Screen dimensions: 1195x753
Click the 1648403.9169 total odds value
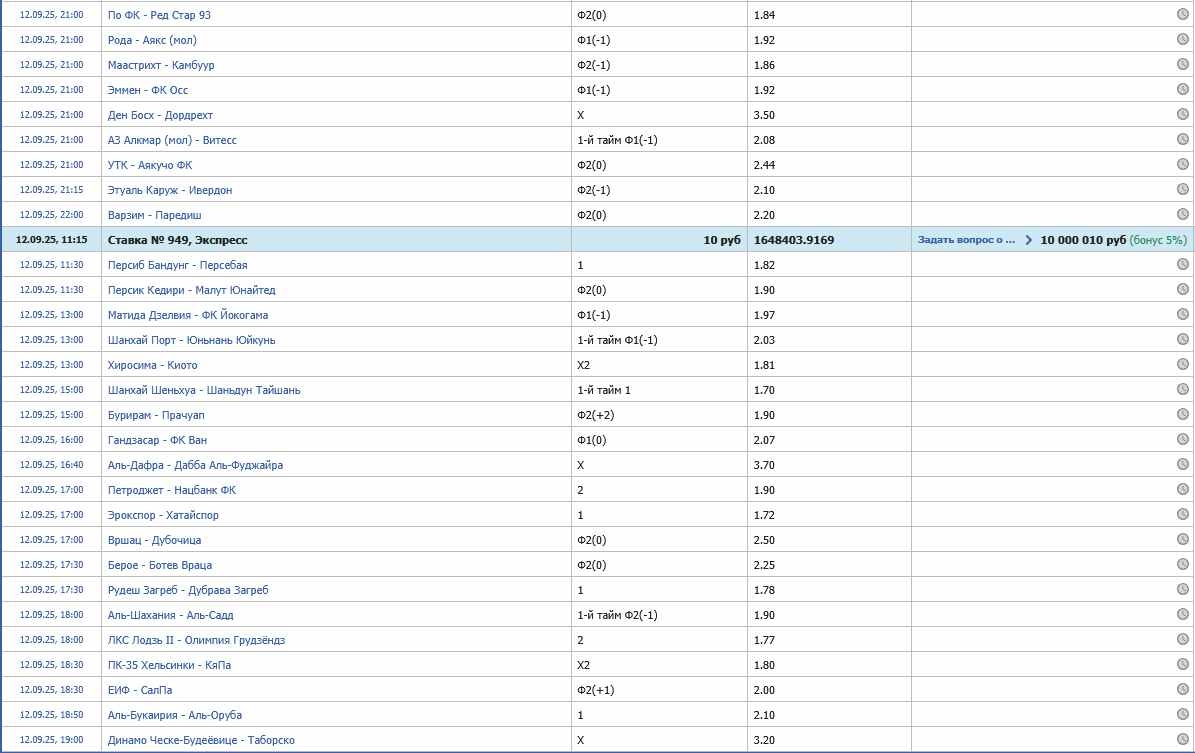click(x=794, y=240)
